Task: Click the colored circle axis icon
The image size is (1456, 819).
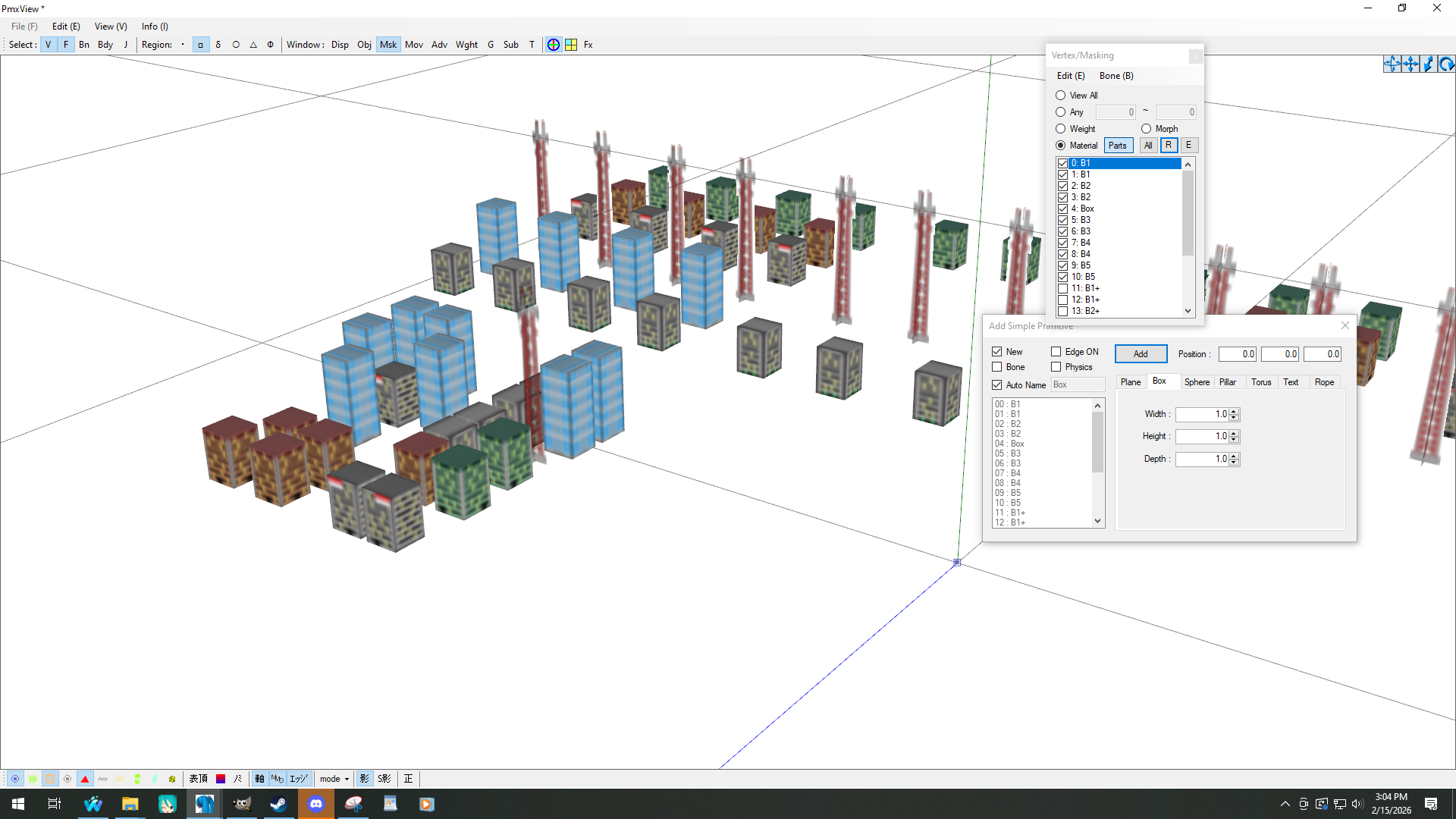Action: pos(554,45)
